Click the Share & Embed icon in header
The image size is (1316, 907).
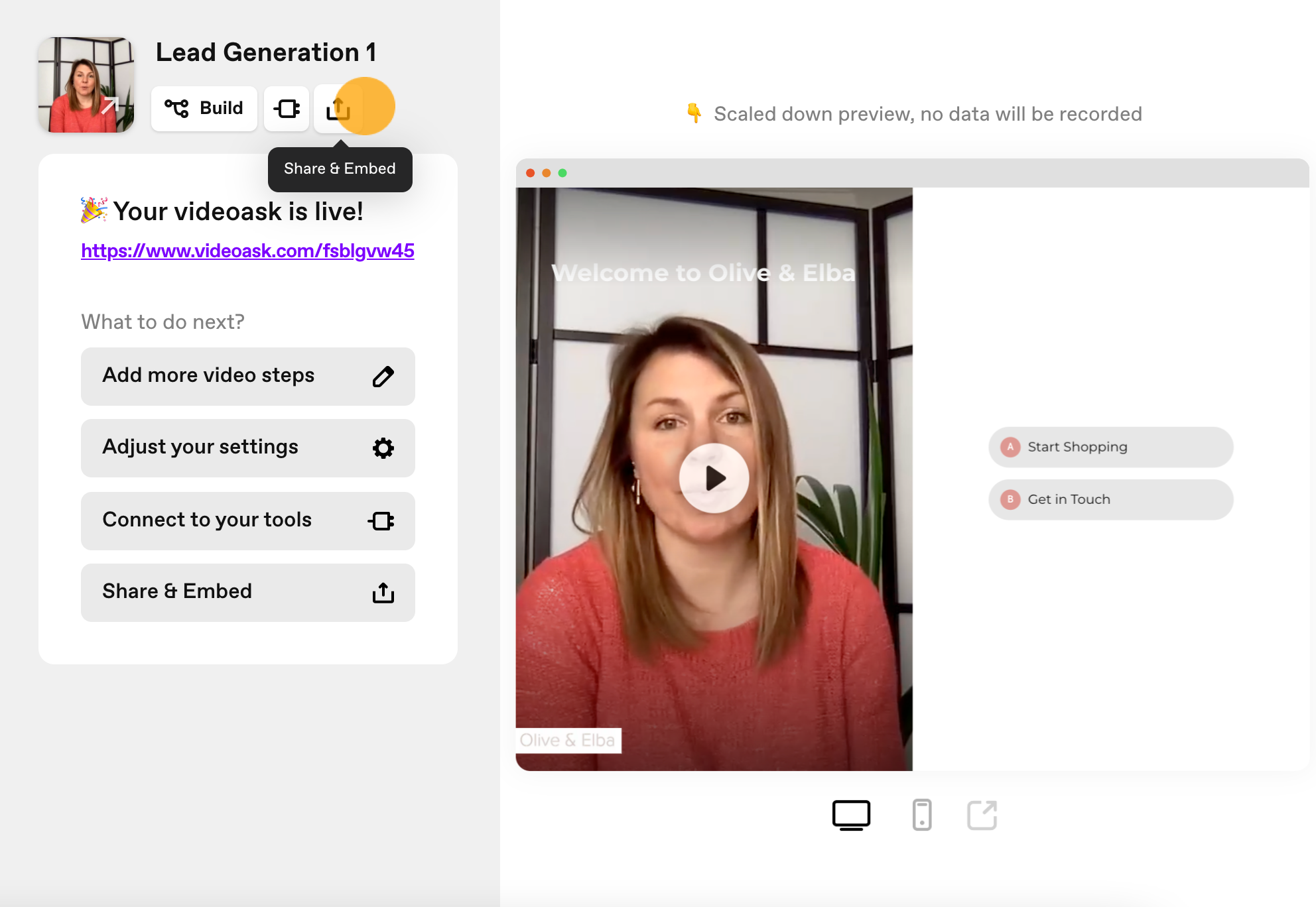click(338, 108)
